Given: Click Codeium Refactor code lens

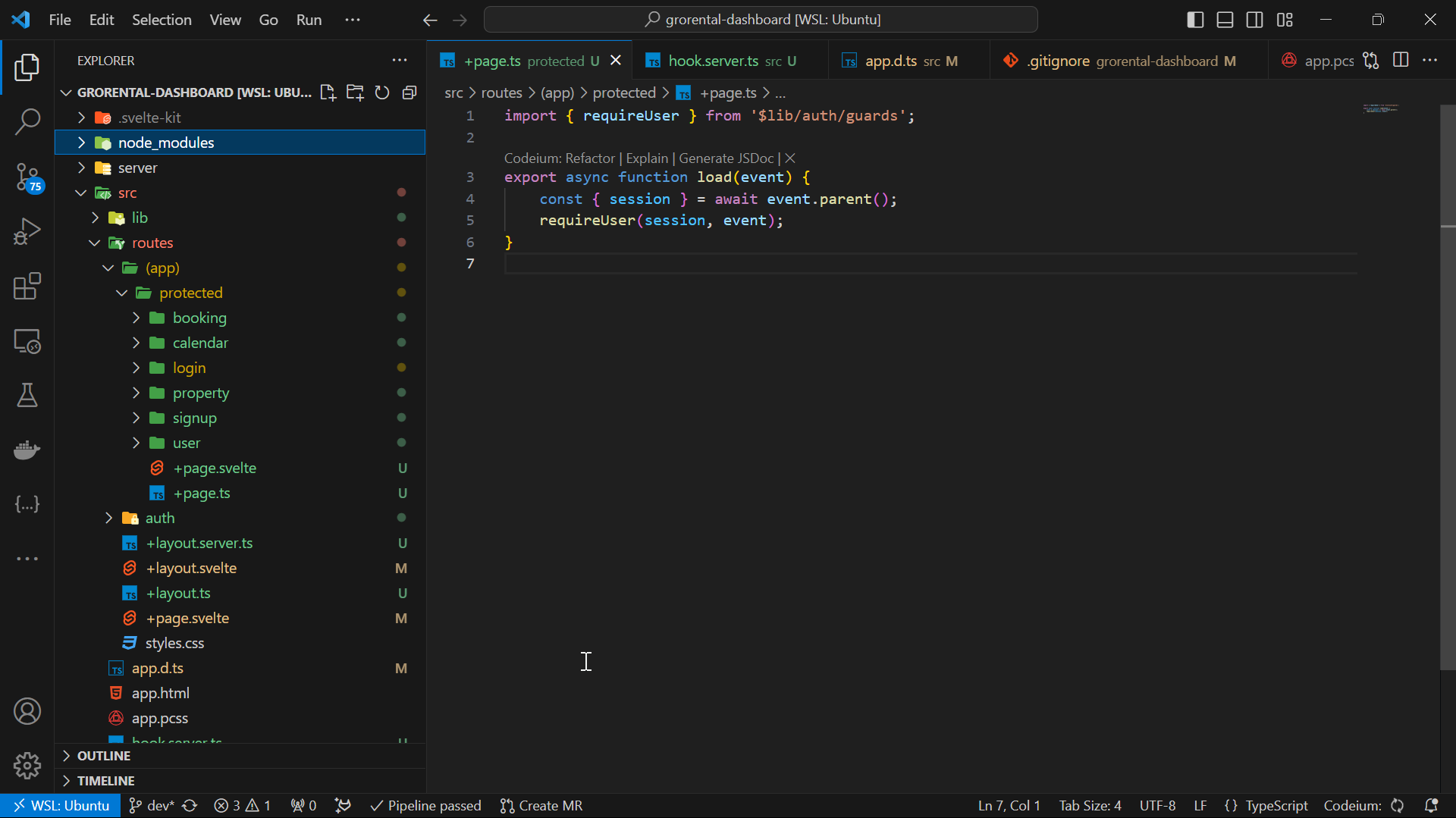Looking at the screenshot, I should pyautogui.click(x=590, y=158).
